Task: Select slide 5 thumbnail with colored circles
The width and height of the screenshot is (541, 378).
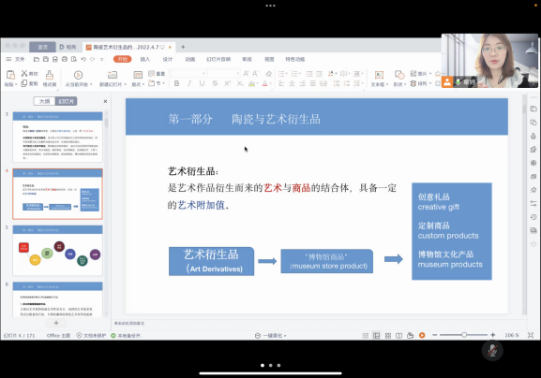Action: 58,251
